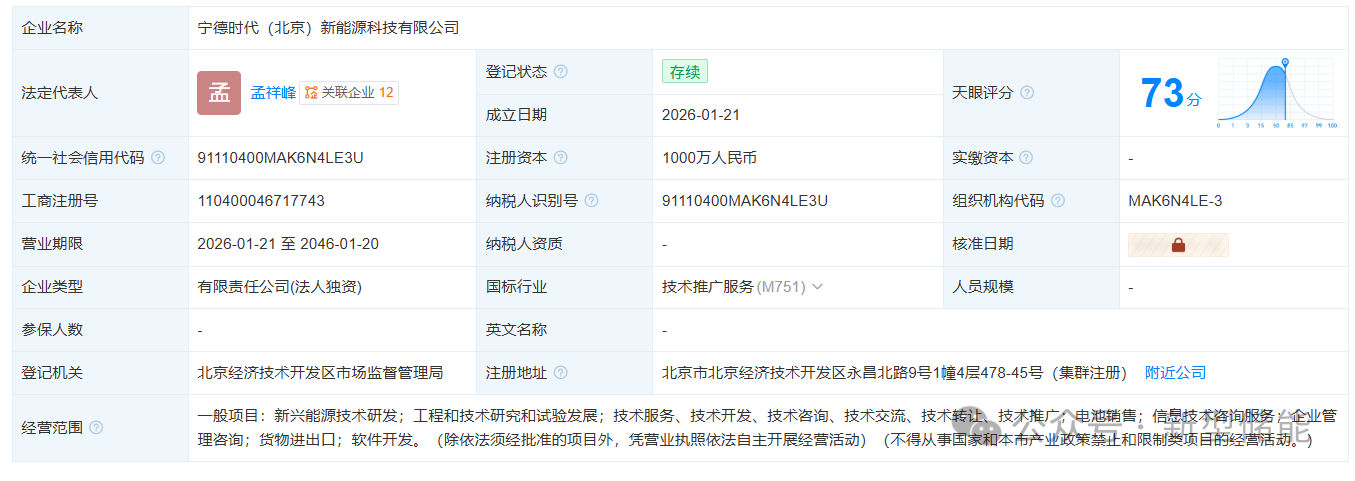
Task: Click the 73分 Tianyan score value
Action: pos(1171,94)
